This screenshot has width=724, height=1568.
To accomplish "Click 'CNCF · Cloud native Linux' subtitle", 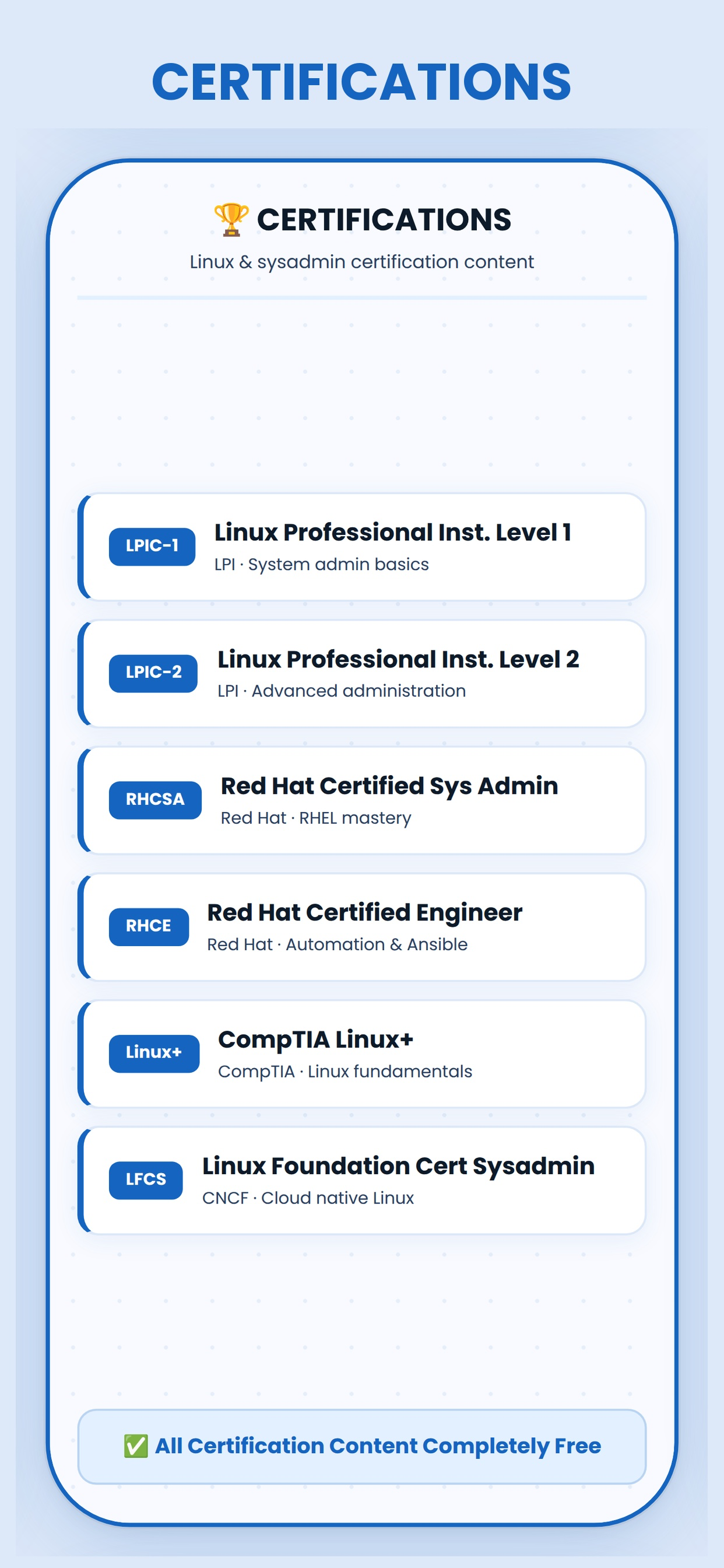I will click(x=308, y=1198).
